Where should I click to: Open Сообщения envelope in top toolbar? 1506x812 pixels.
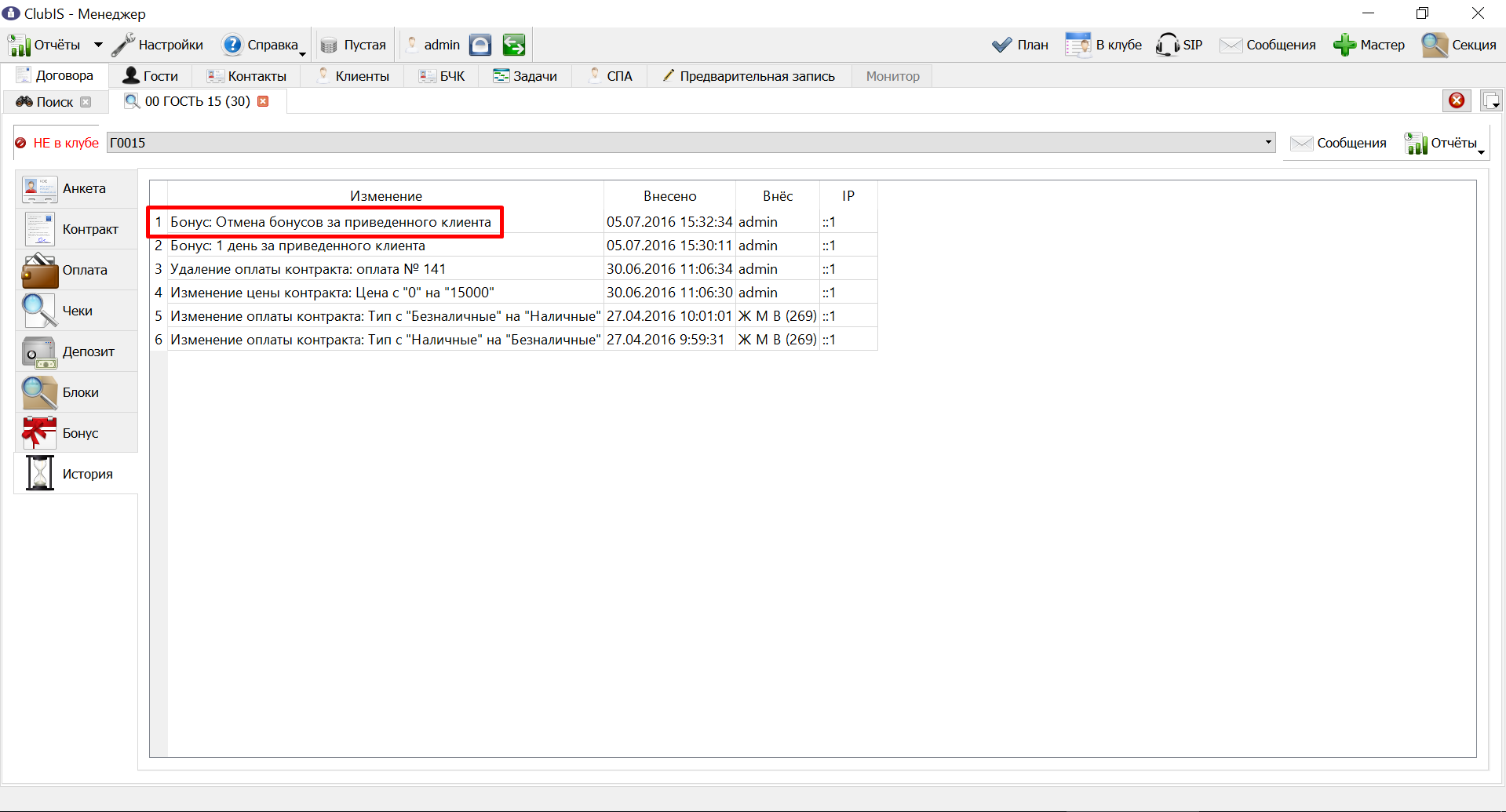(1267, 45)
